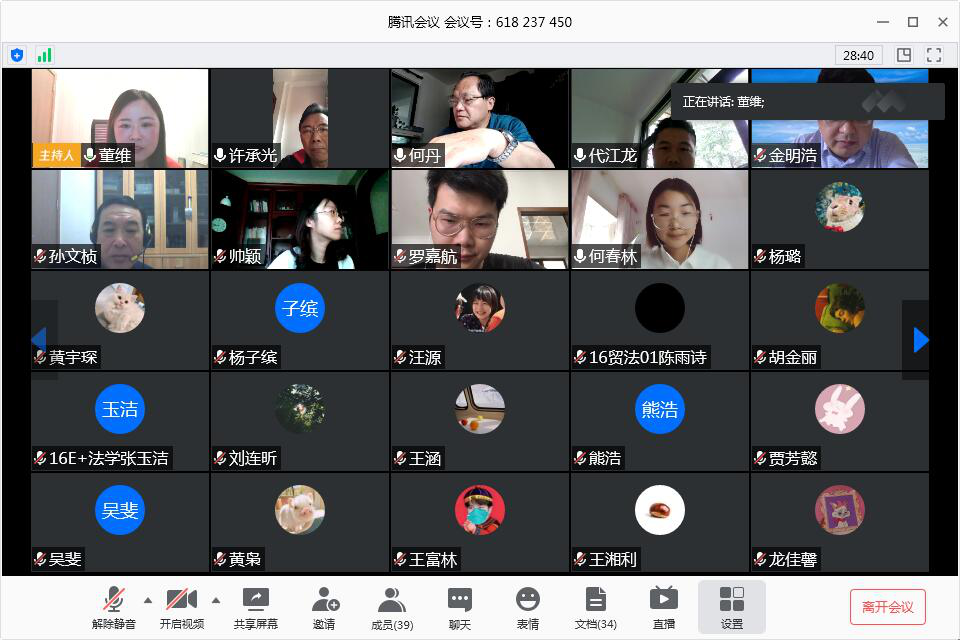Screen dimensions: 960x640
Task: Turn on the camera (开启视频)
Action: click(181, 607)
